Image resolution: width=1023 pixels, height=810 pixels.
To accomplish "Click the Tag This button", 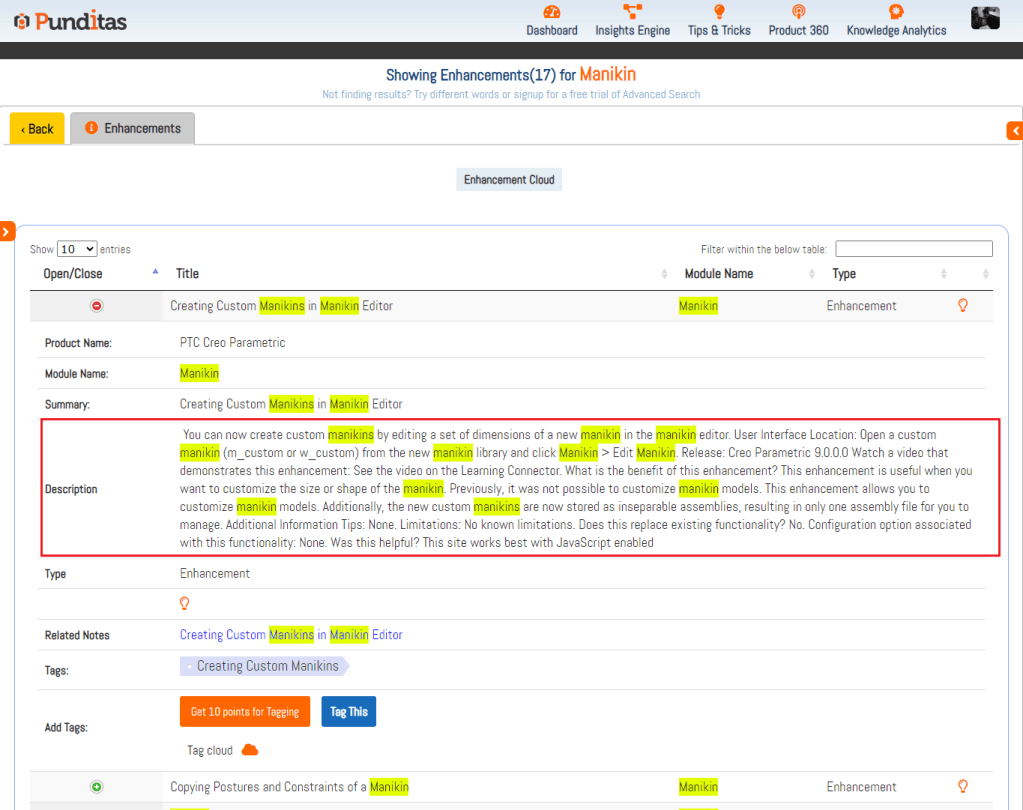I will tap(348, 712).
